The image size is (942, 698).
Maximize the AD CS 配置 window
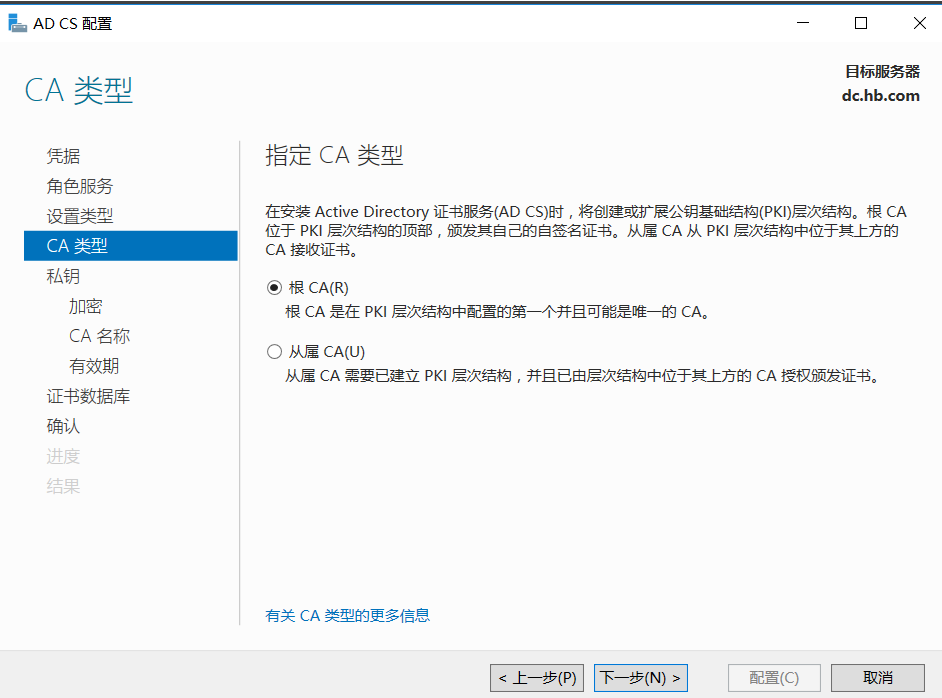point(861,23)
